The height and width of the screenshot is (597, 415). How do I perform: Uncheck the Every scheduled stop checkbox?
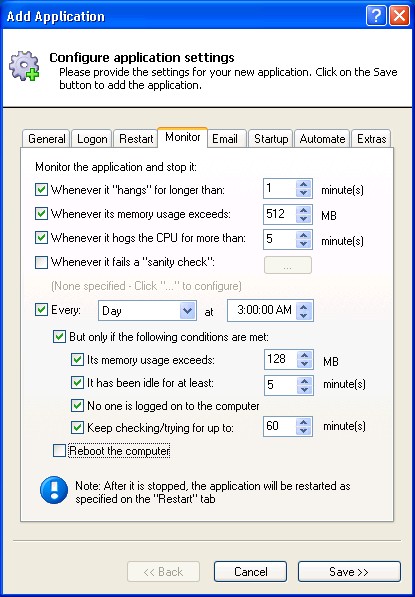point(41,309)
